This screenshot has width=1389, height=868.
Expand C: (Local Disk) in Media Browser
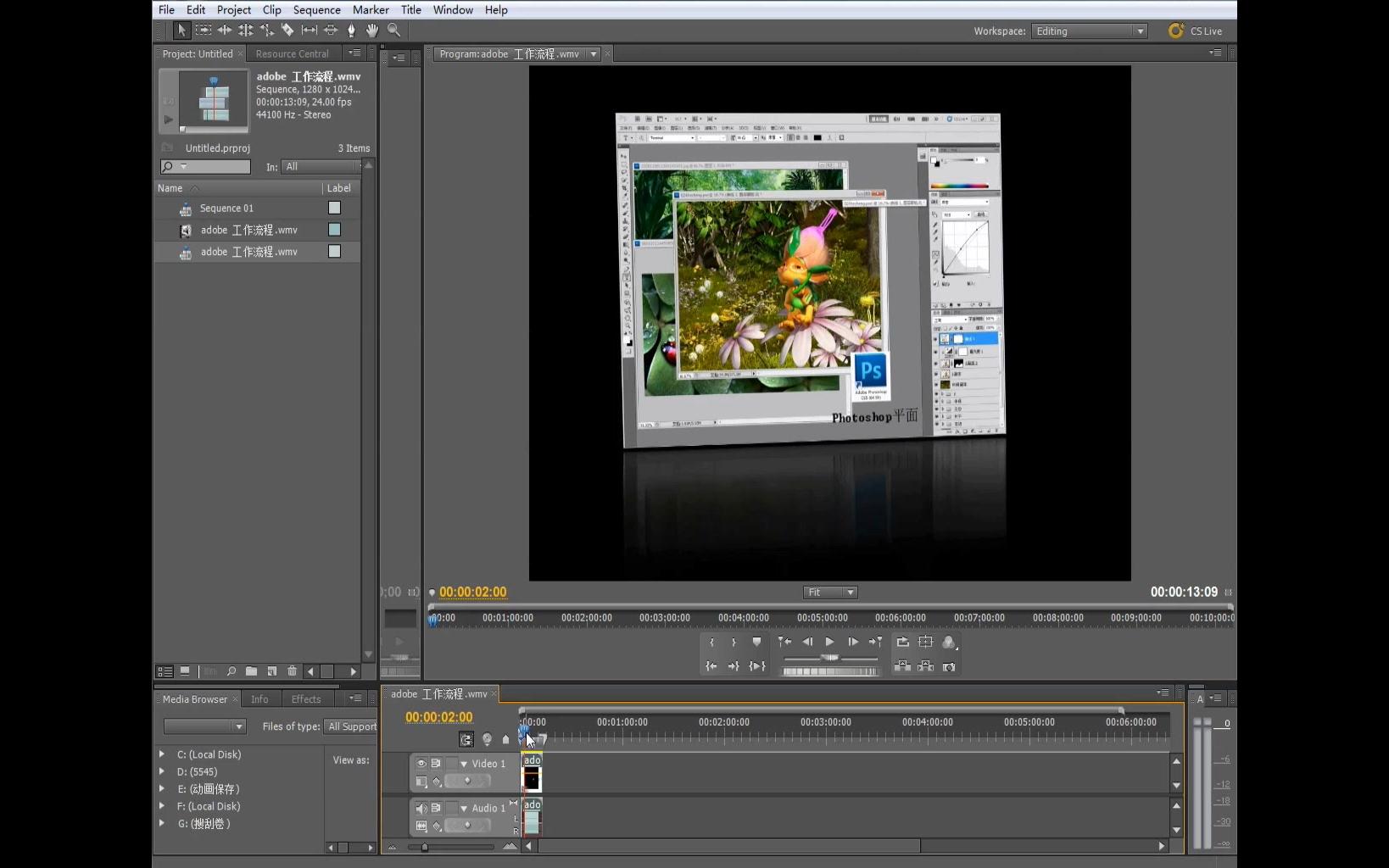(162, 754)
